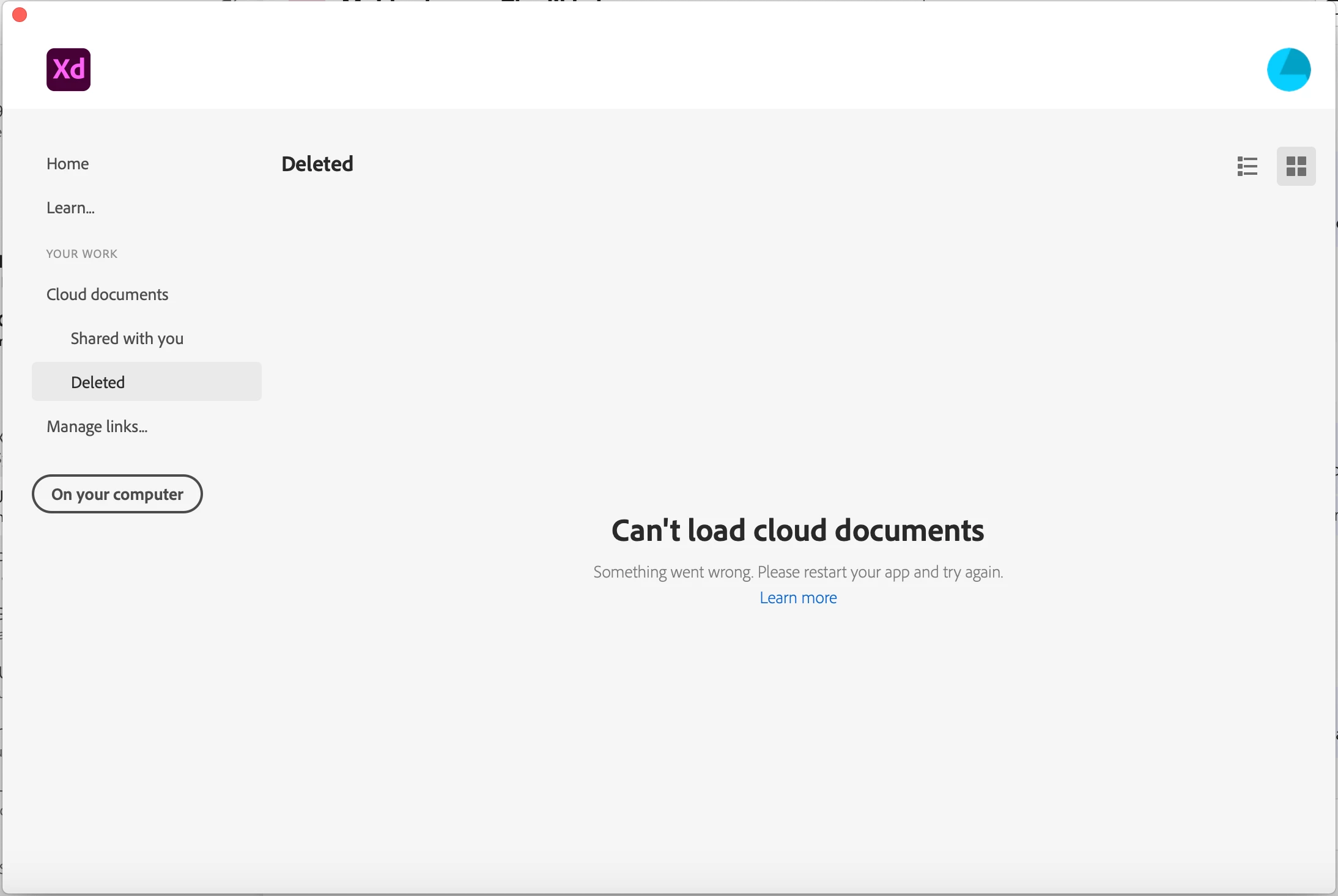Open the Learn... sidebar item
Image resolution: width=1338 pixels, height=896 pixels.
(70, 208)
